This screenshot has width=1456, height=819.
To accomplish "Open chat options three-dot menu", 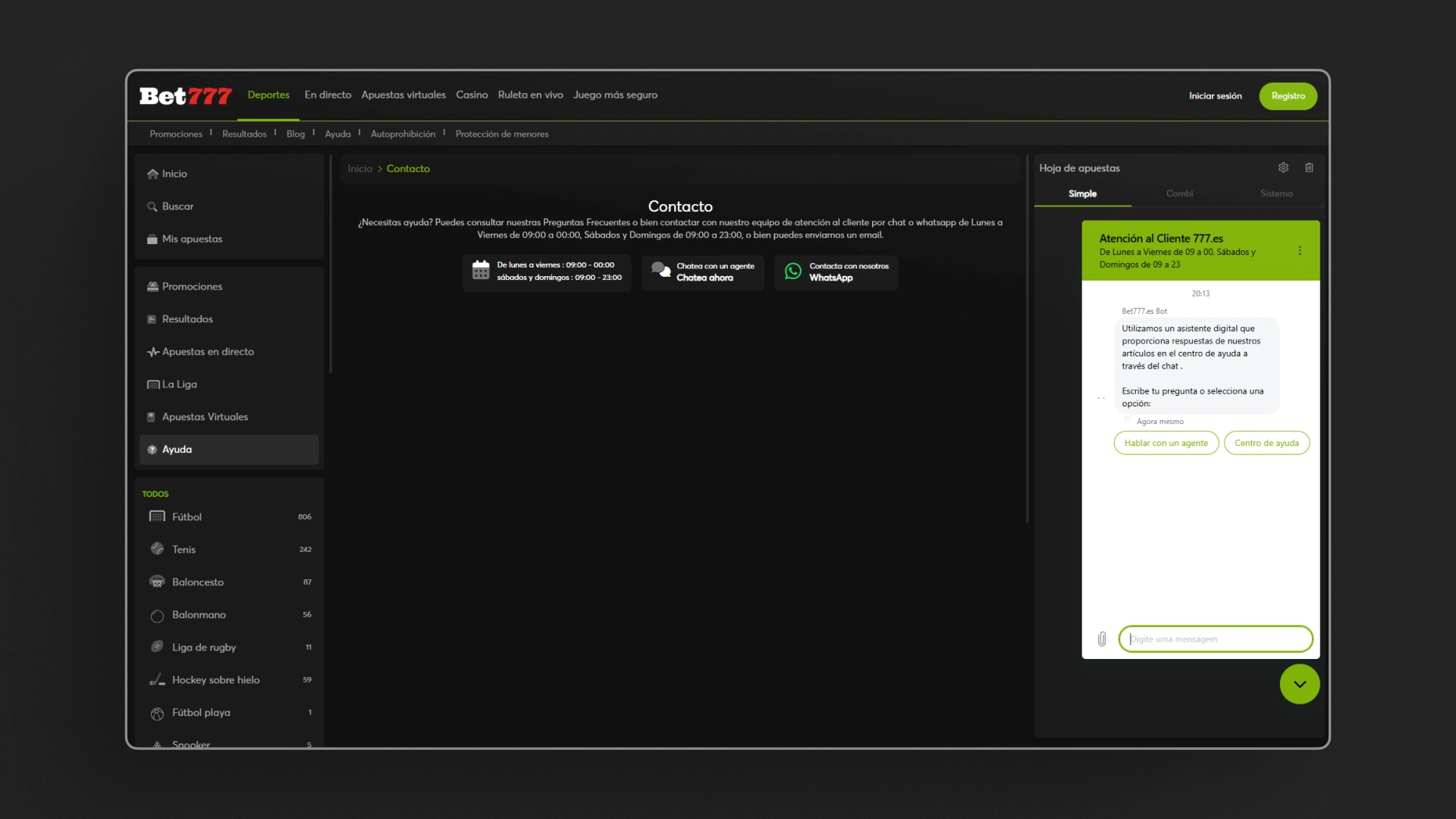I will 1300,251.
